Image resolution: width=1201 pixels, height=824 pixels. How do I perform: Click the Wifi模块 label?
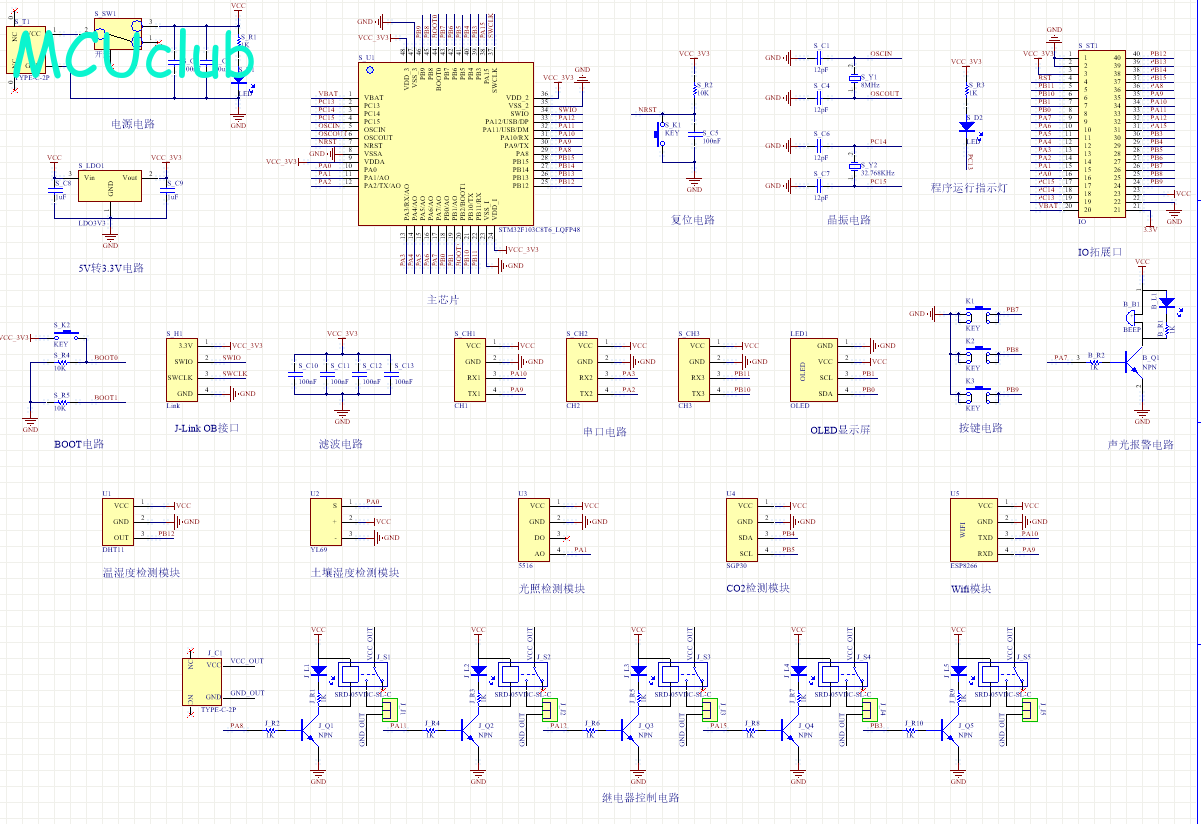971,589
